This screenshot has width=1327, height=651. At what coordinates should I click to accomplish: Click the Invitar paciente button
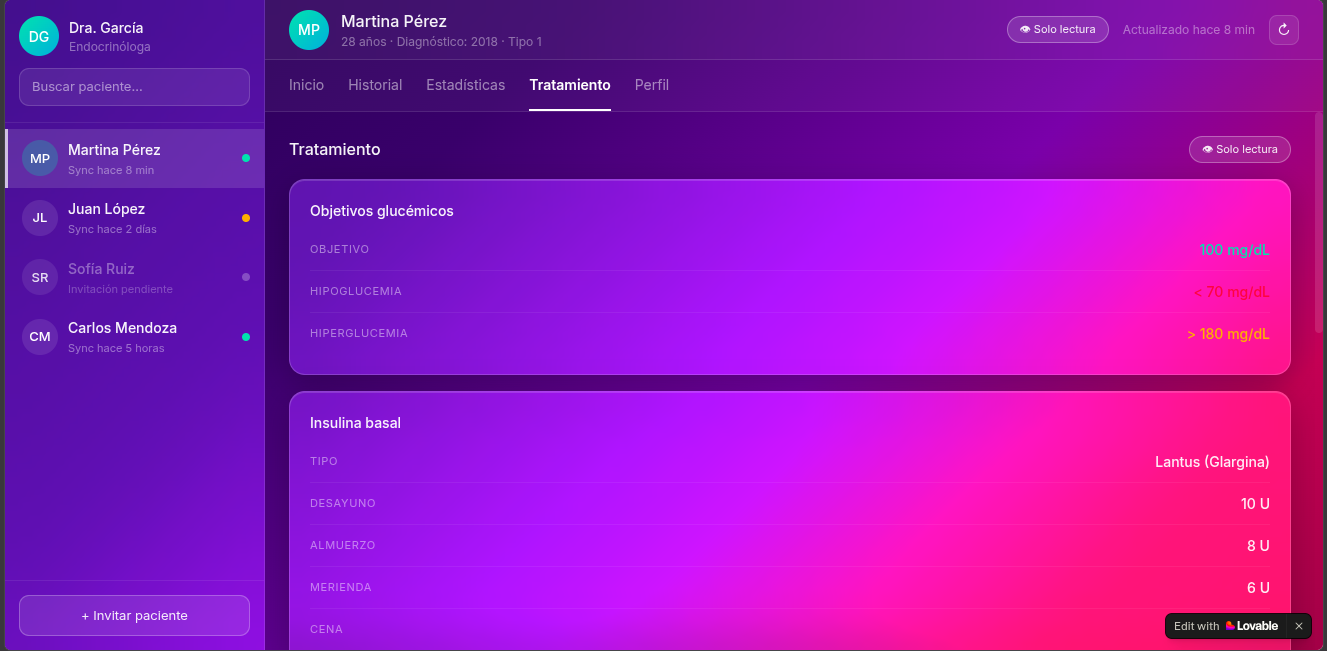pyautogui.click(x=134, y=616)
